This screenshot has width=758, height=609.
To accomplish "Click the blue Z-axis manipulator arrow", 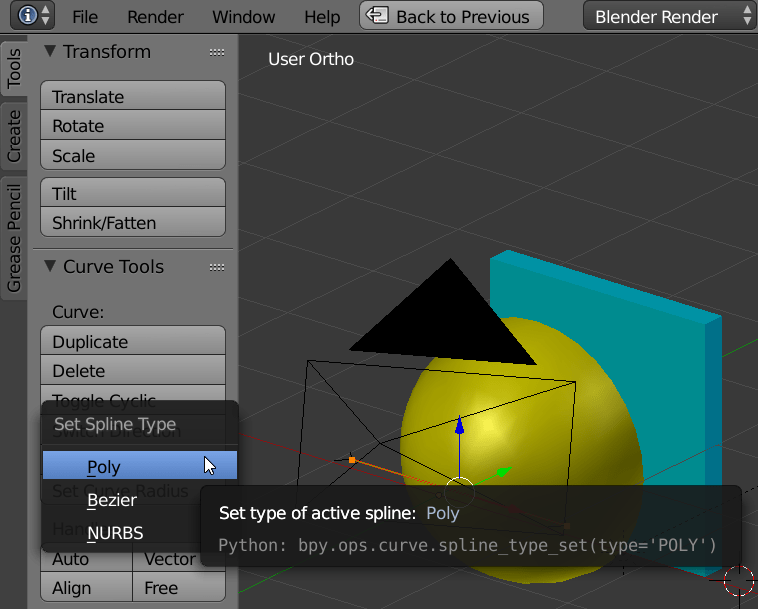I will click(459, 425).
